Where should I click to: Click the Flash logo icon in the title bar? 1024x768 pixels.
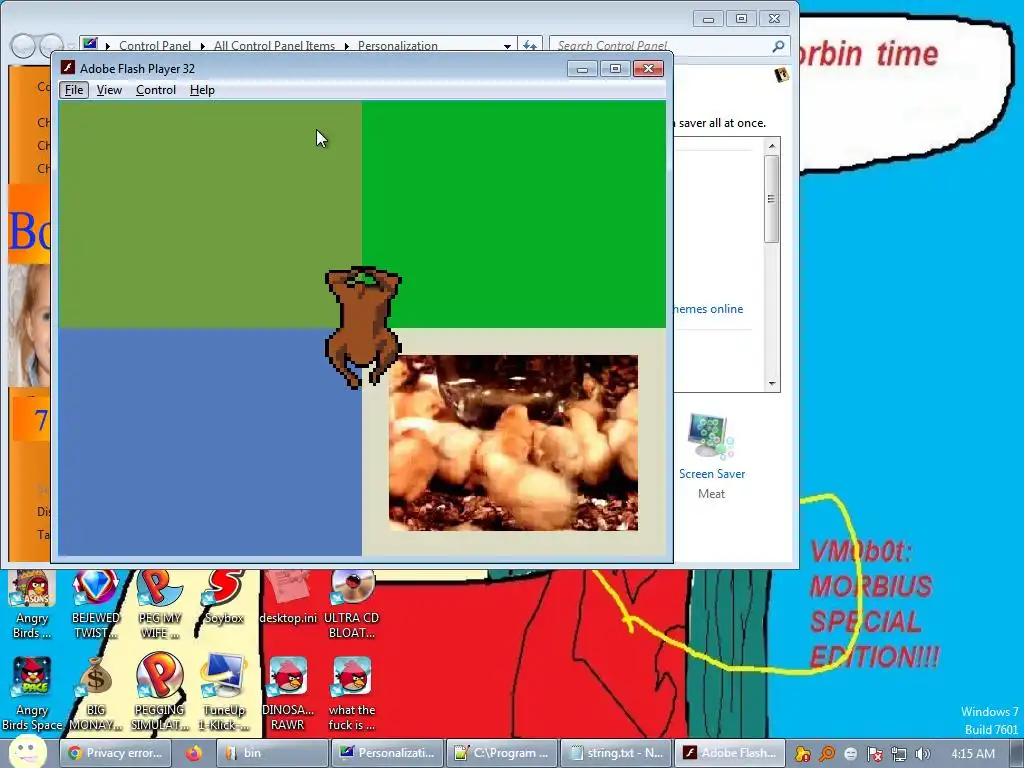pos(67,68)
